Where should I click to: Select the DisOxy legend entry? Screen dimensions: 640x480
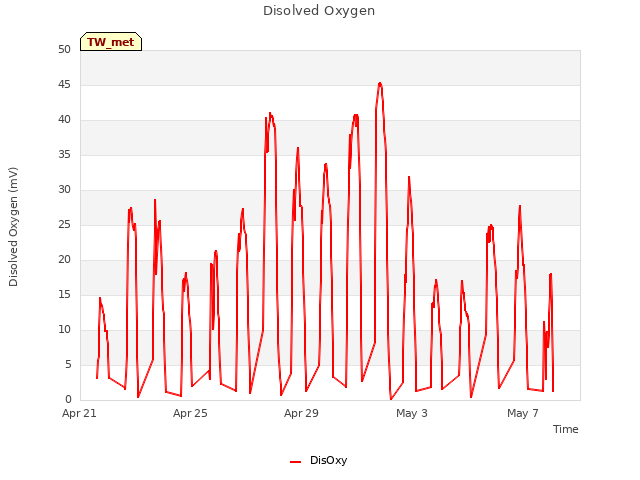tap(318, 460)
